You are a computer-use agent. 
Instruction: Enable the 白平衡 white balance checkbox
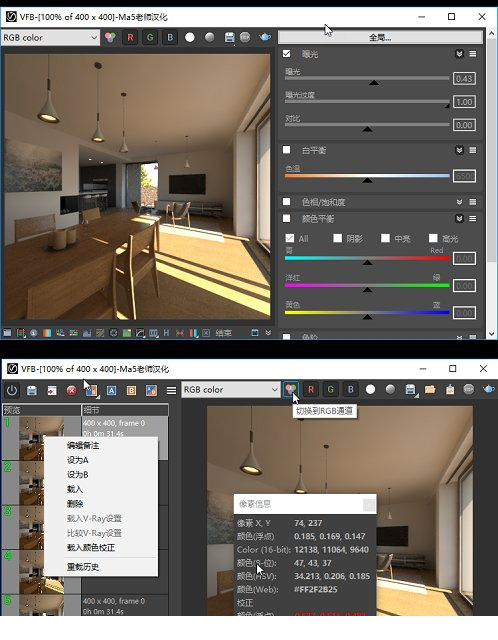[287, 150]
